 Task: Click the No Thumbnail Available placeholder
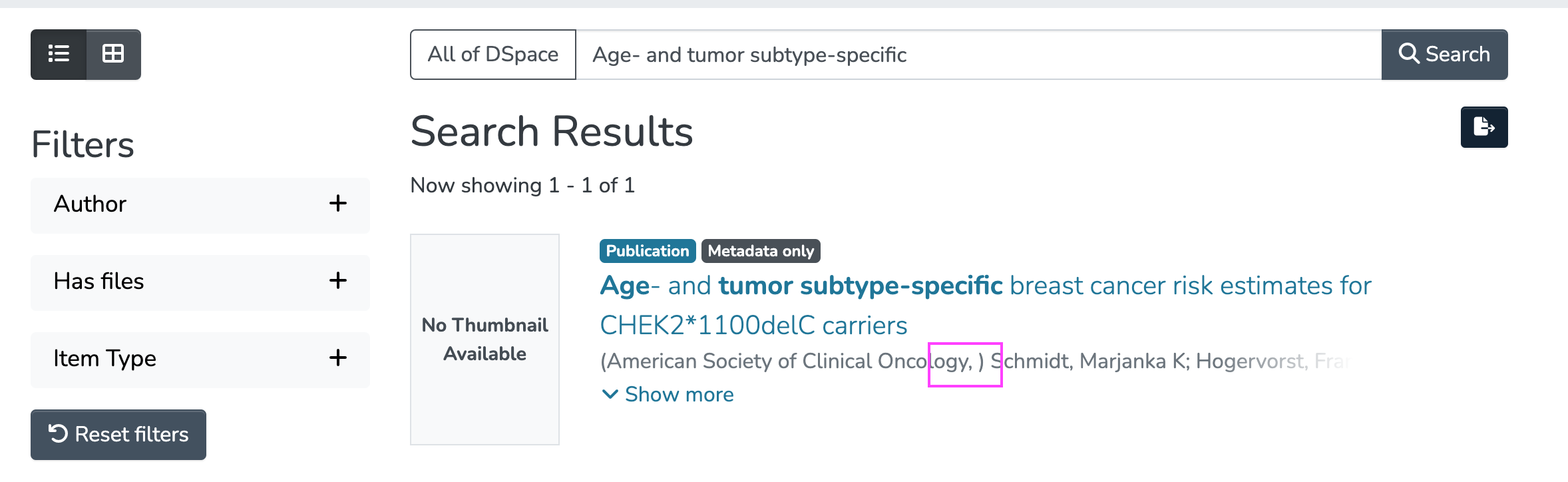pos(485,340)
